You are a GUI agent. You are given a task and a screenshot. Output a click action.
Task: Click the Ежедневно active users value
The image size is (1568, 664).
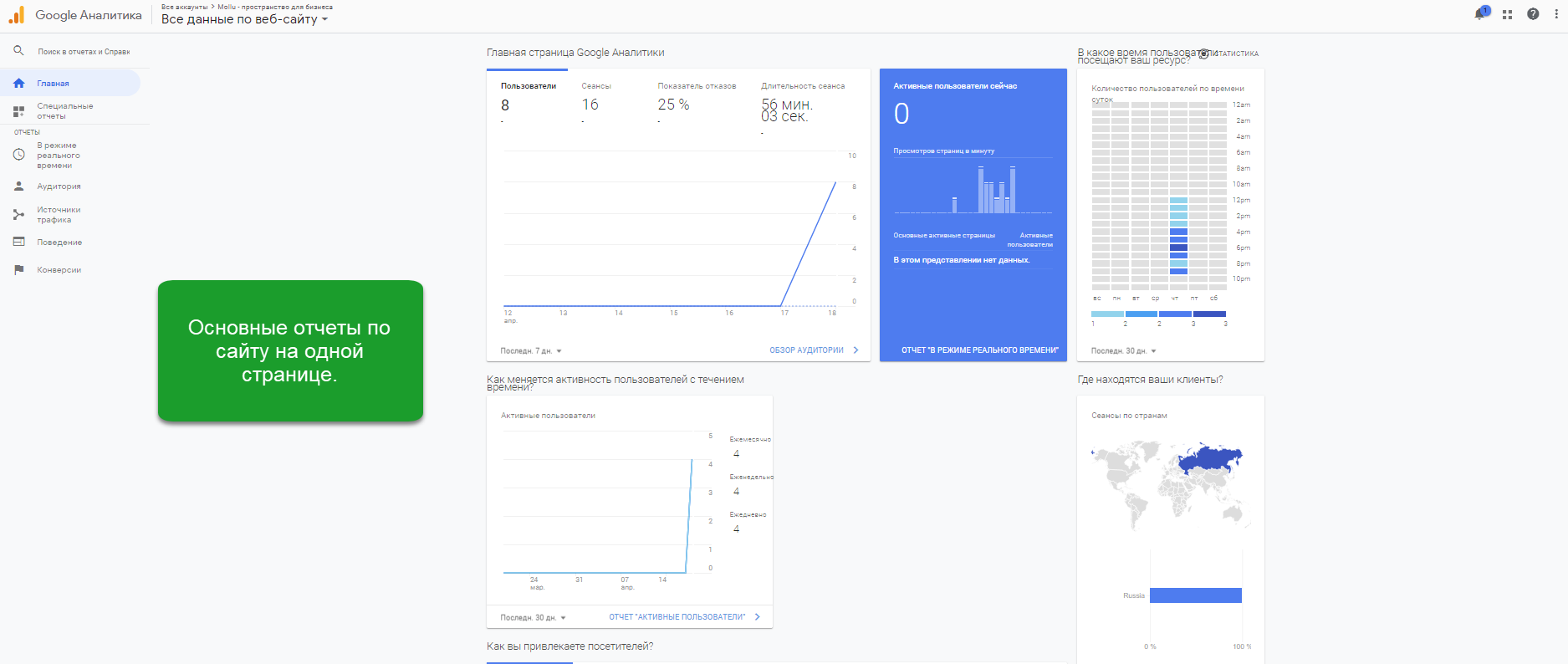736,529
